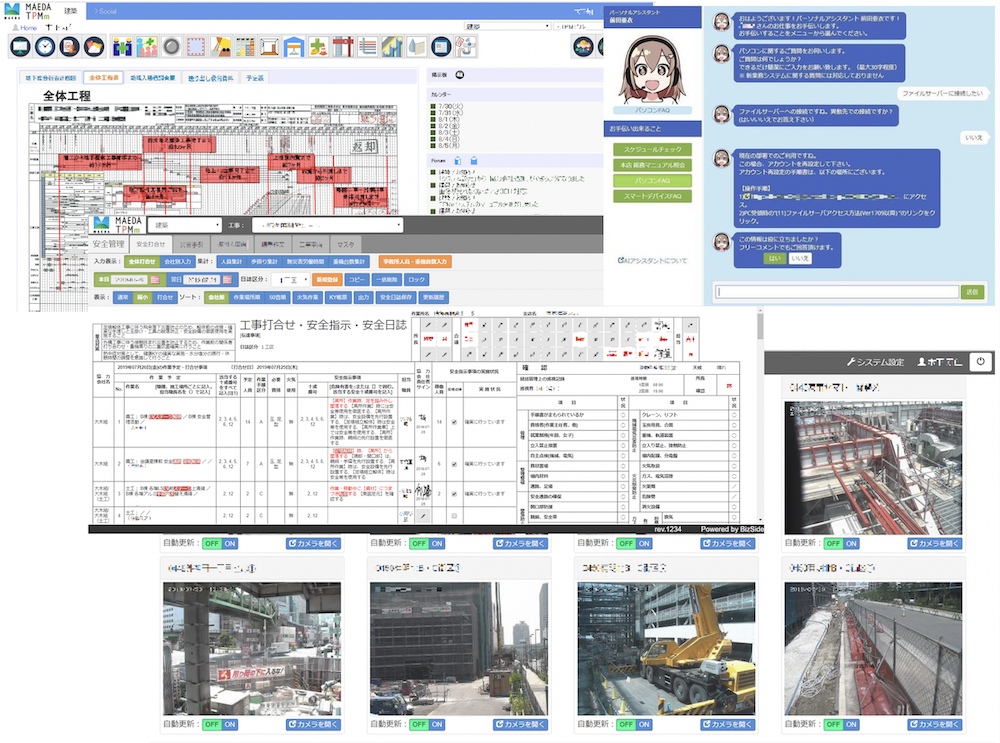
Task: Click the ロック button
Action: [x=416, y=279]
